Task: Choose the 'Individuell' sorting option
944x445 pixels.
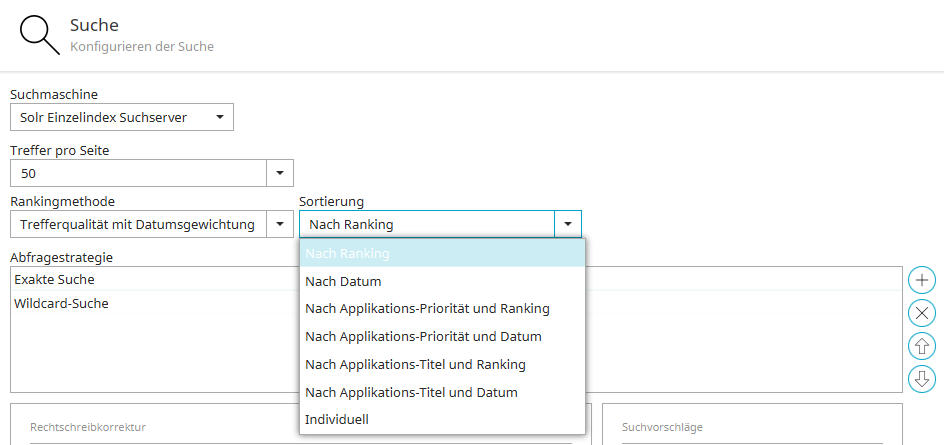Action: pyautogui.click(x=442, y=420)
